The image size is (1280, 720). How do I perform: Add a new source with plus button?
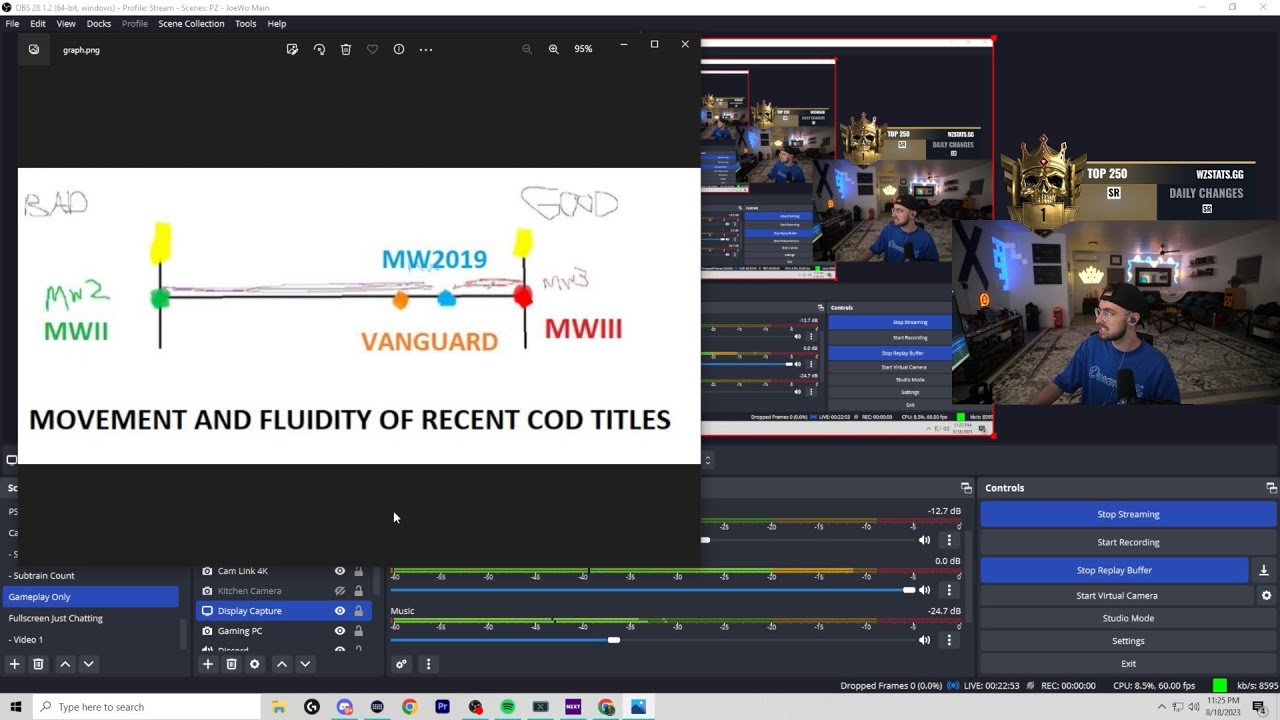208,664
